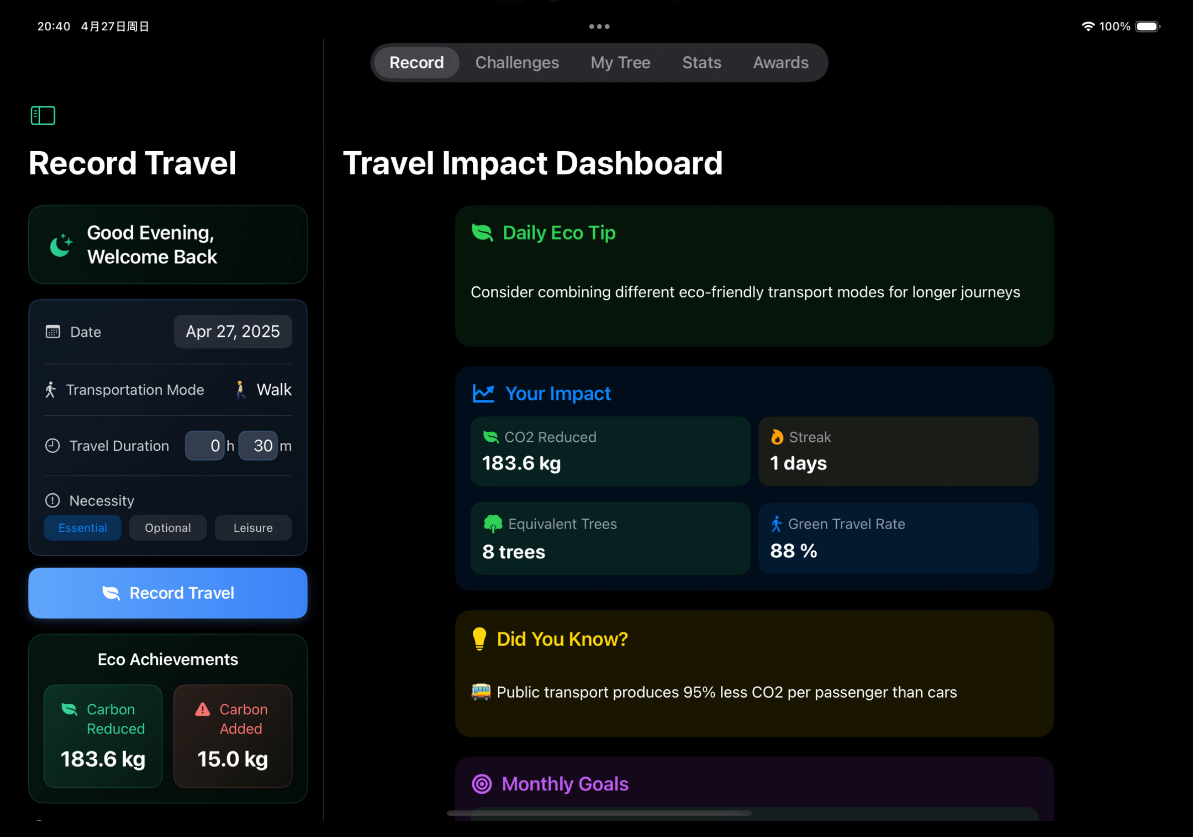This screenshot has width=1193, height=837.
Task: Select the Optional necessity option
Action: (x=168, y=528)
